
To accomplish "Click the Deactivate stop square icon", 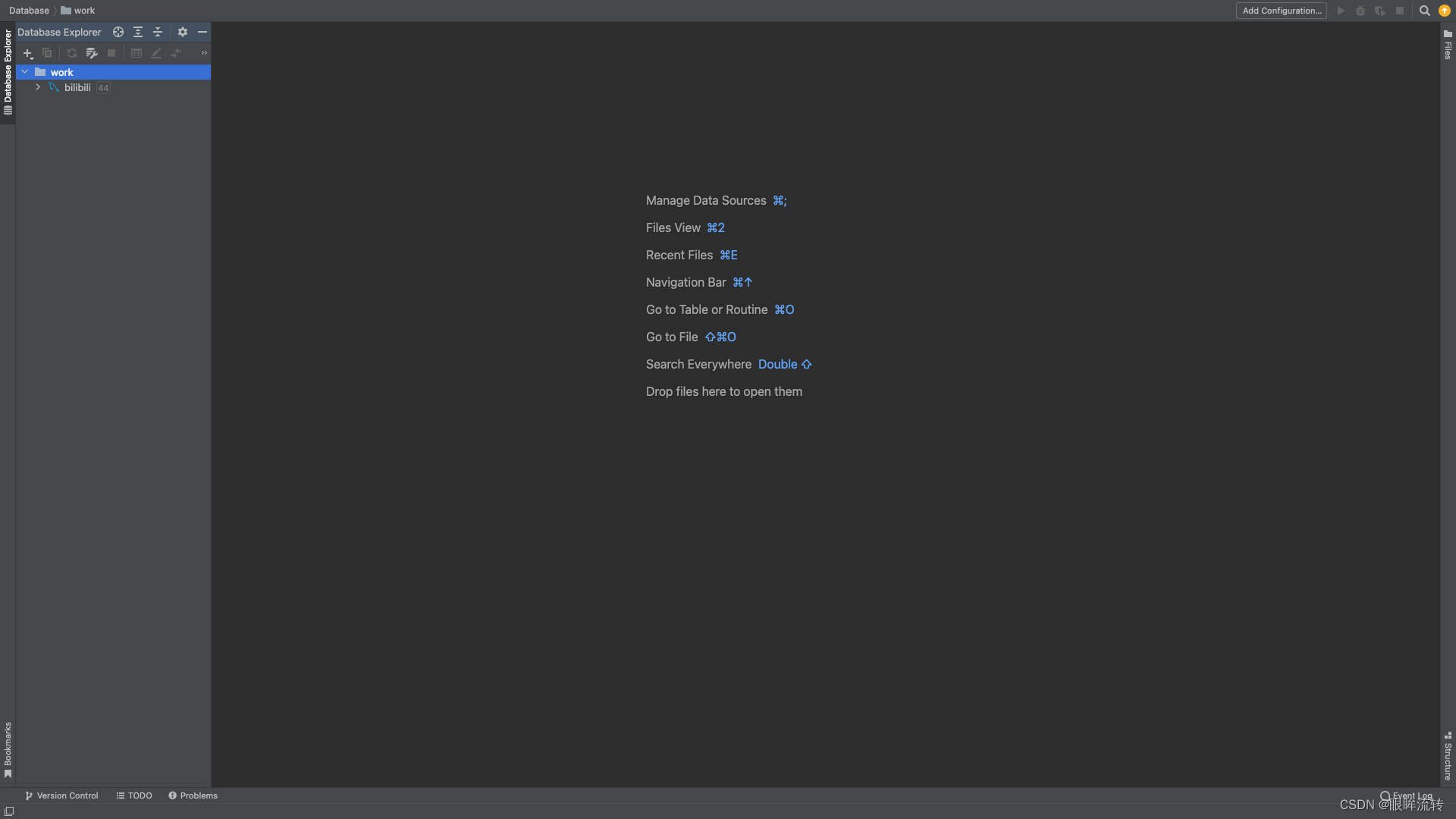I will tap(111, 53).
